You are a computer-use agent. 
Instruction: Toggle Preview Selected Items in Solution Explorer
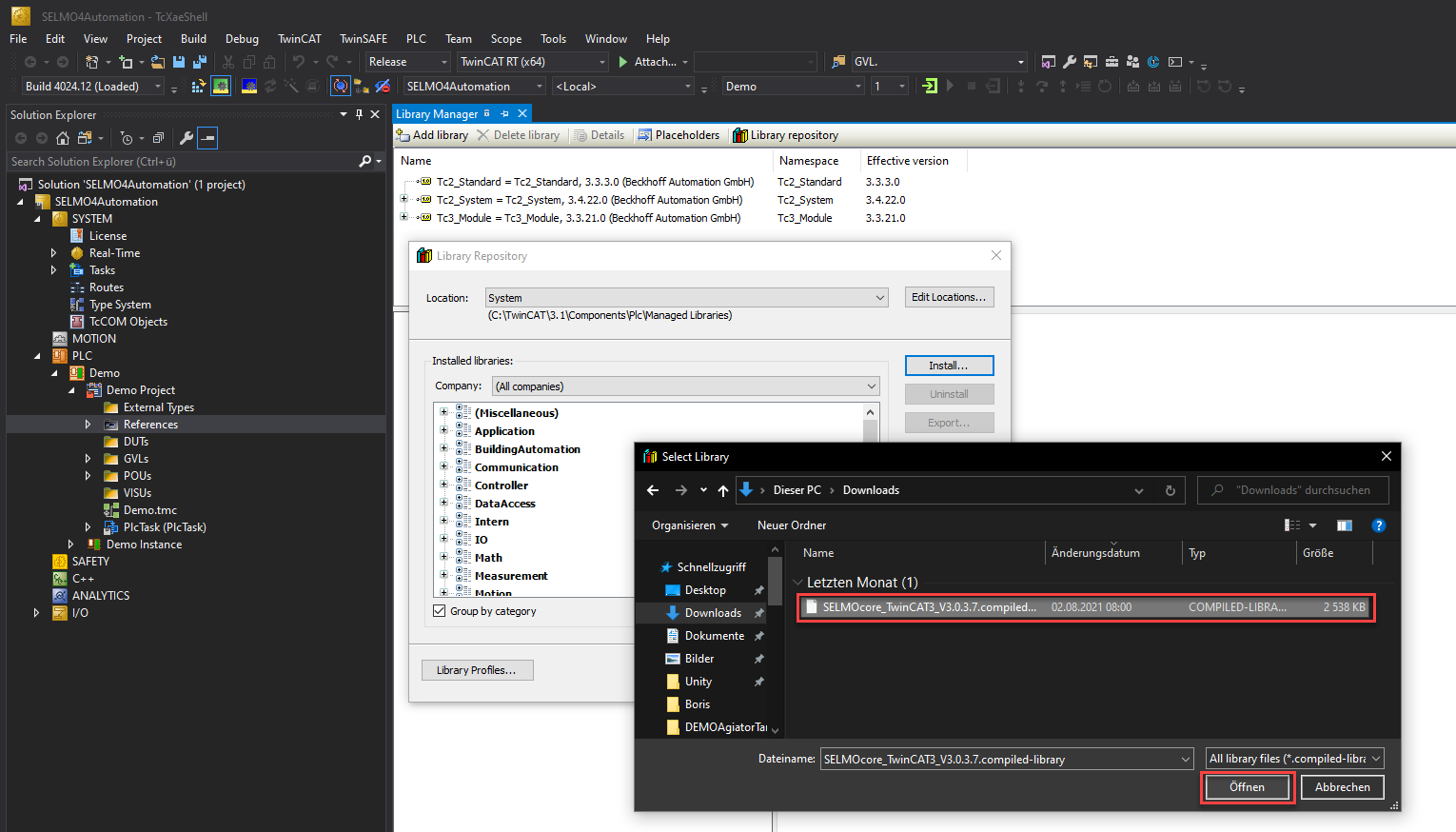coord(207,138)
